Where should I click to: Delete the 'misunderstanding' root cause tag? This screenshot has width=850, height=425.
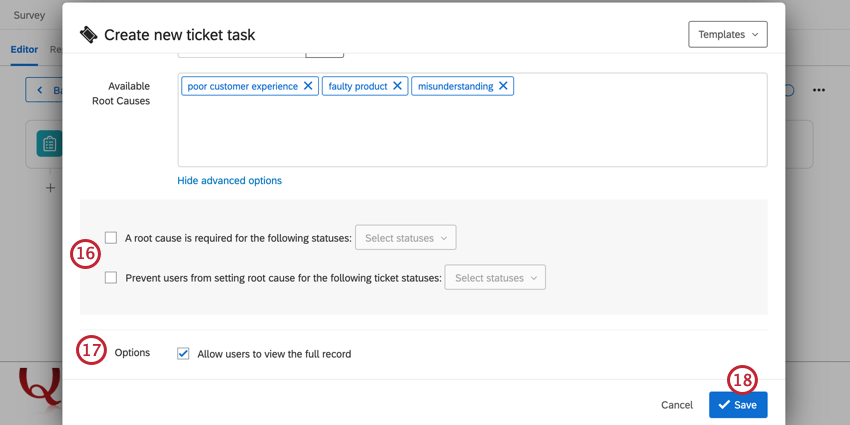(504, 86)
